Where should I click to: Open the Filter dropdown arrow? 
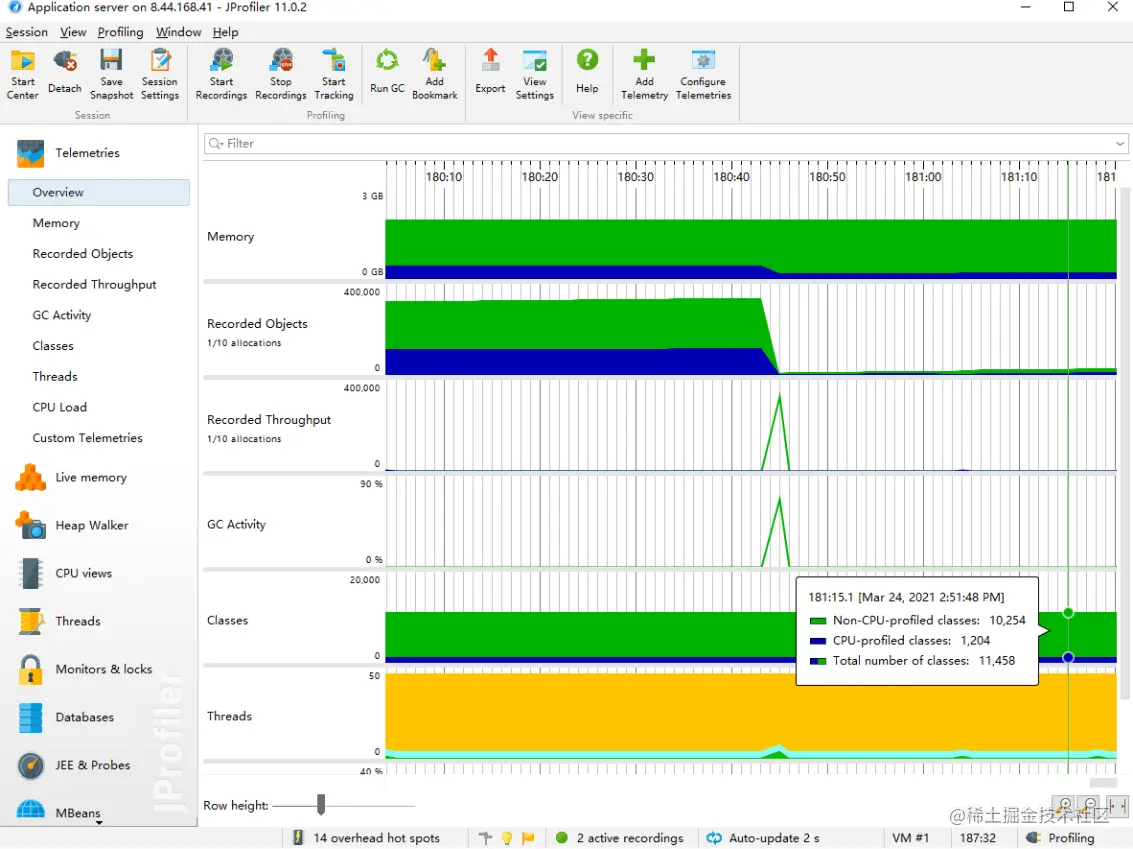1120,144
